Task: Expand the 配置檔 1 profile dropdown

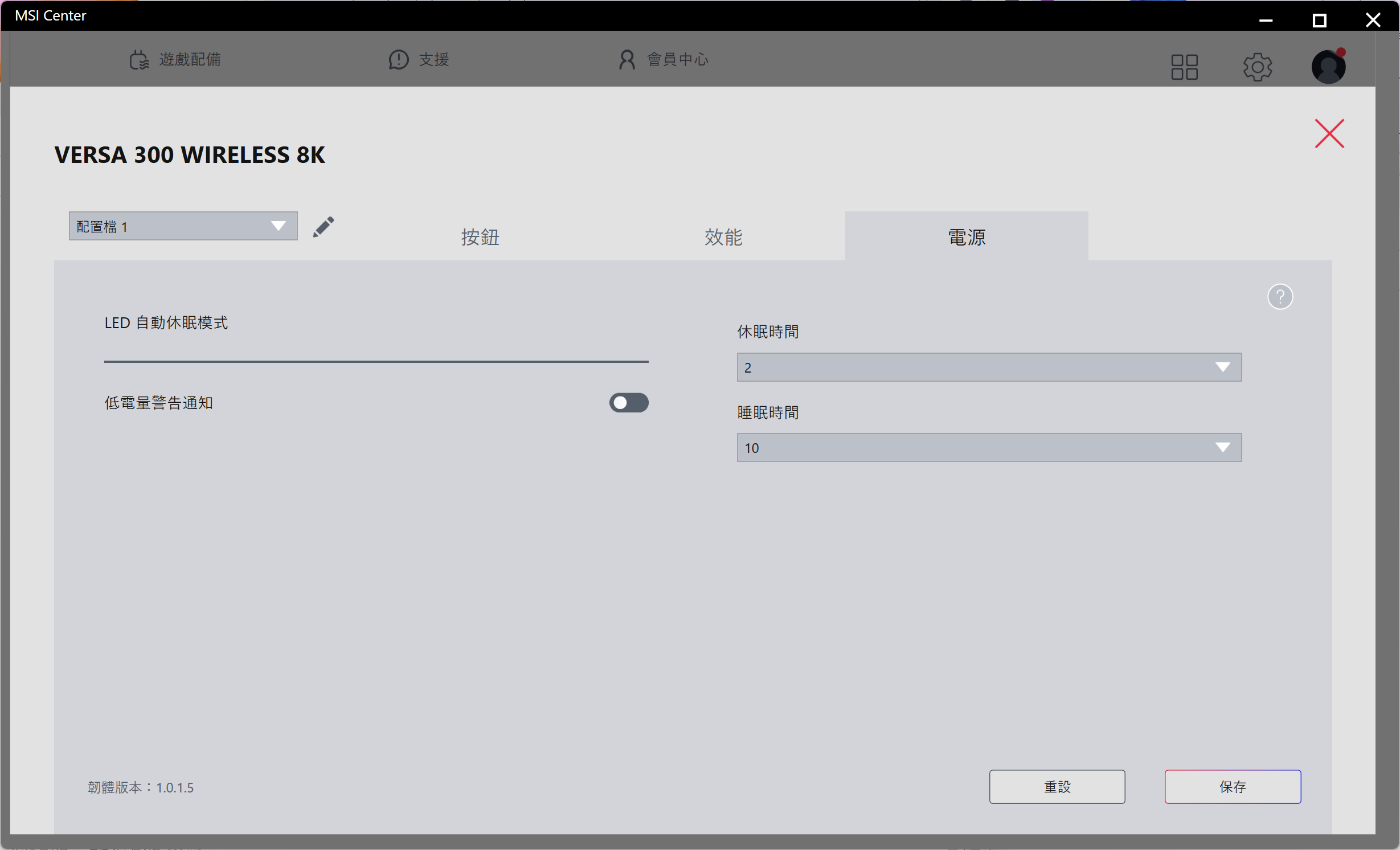Action: pos(183,226)
